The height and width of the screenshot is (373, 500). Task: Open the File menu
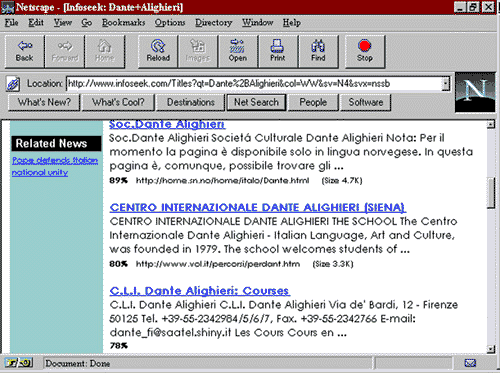[11, 23]
